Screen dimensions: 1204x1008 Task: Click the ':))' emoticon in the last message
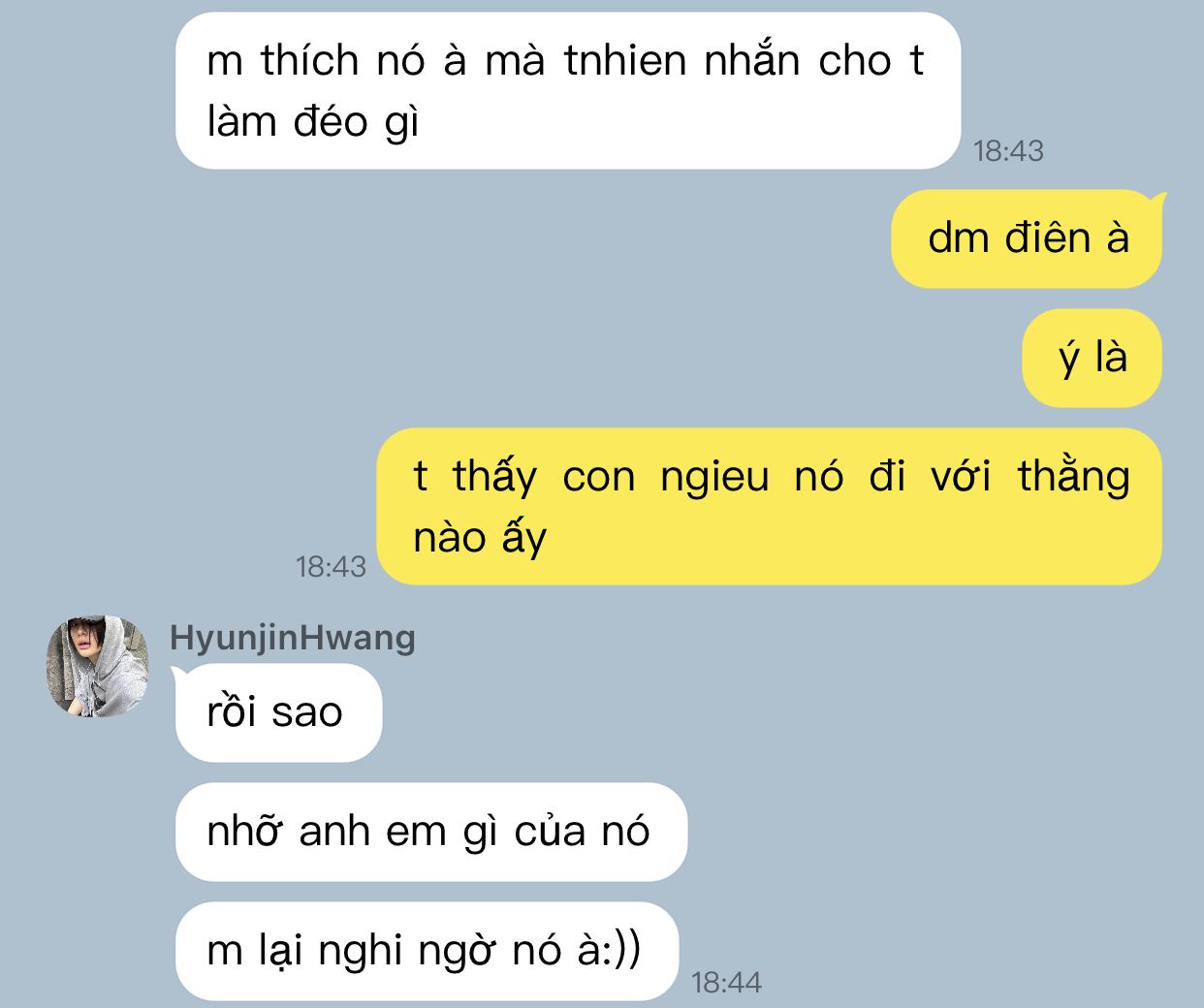[621, 951]
